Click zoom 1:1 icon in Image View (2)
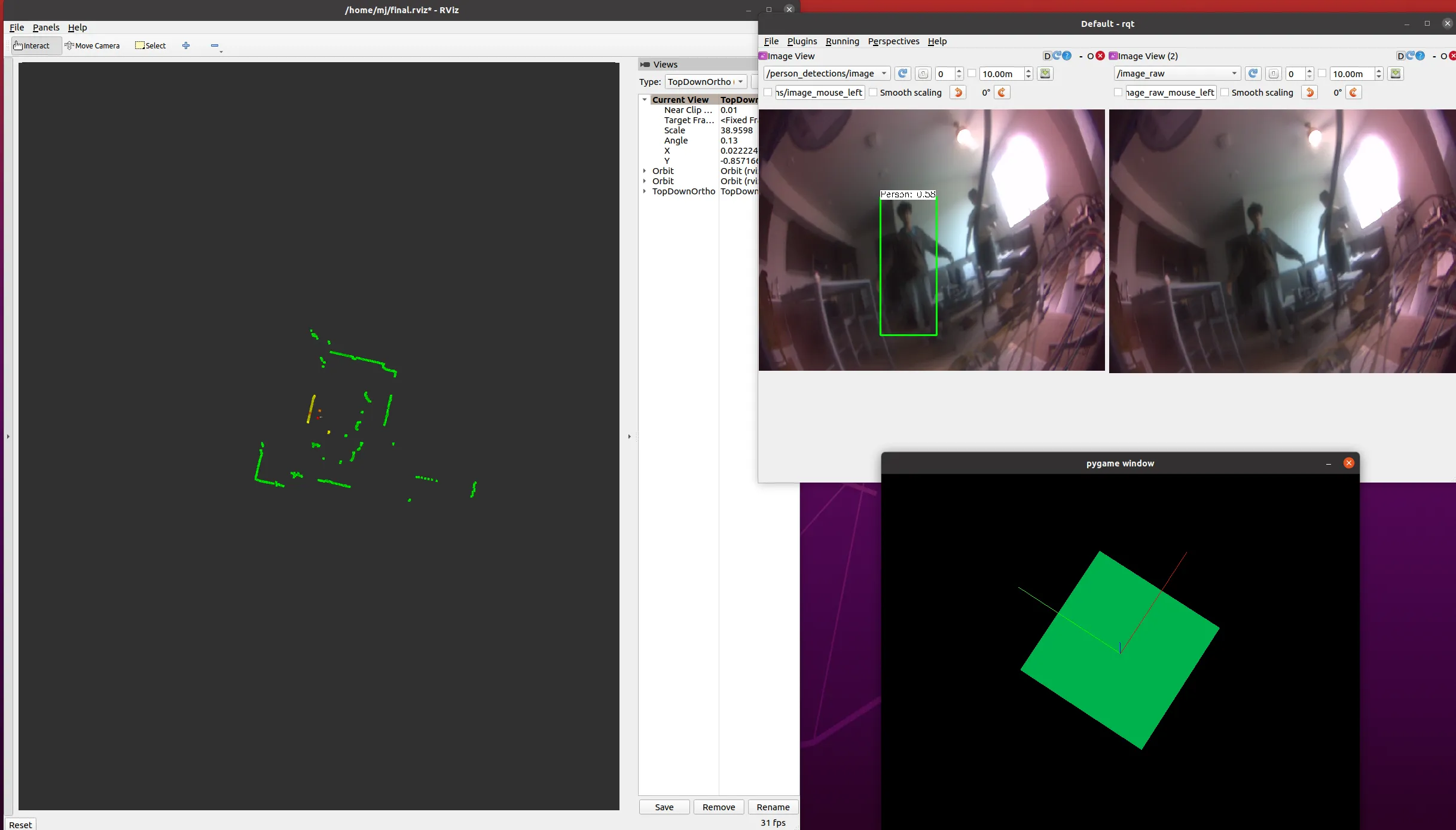The image size is (1456, 830). (1274, 74)
